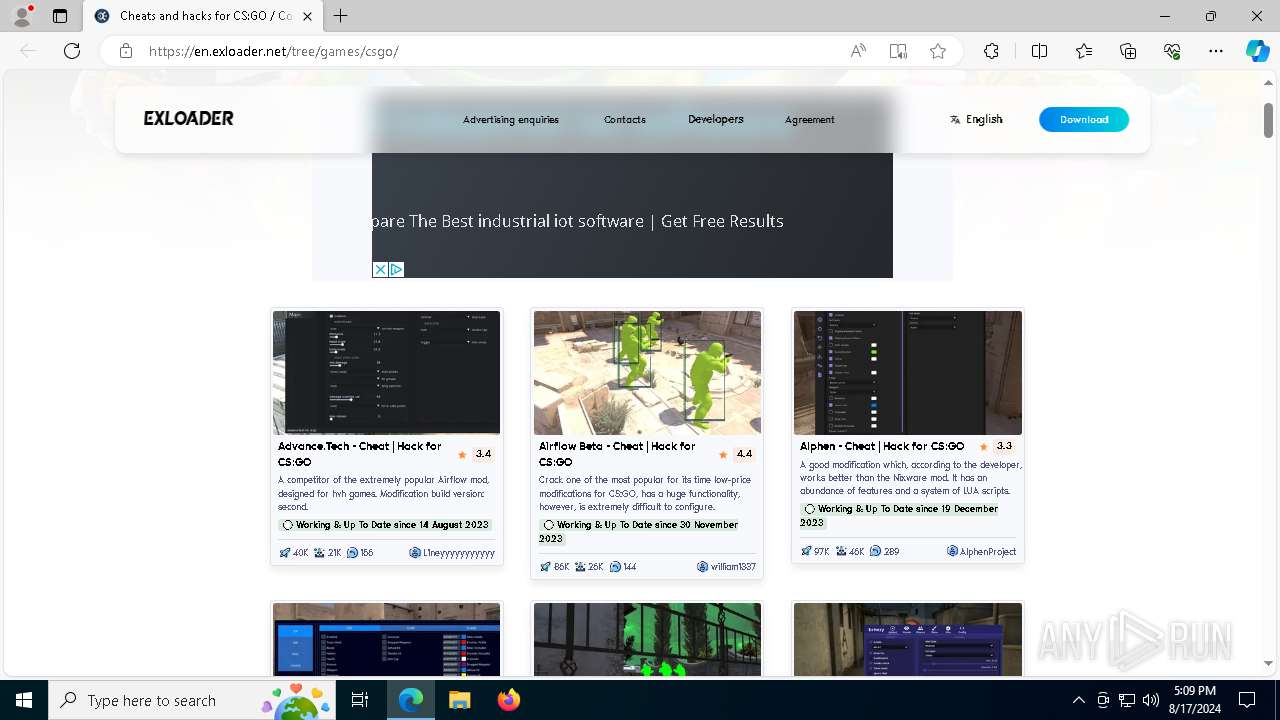The width and height of the screenshot is (1280, 720).
Task: Click the 289 comments count on Alphen
Action: (884, 551)
